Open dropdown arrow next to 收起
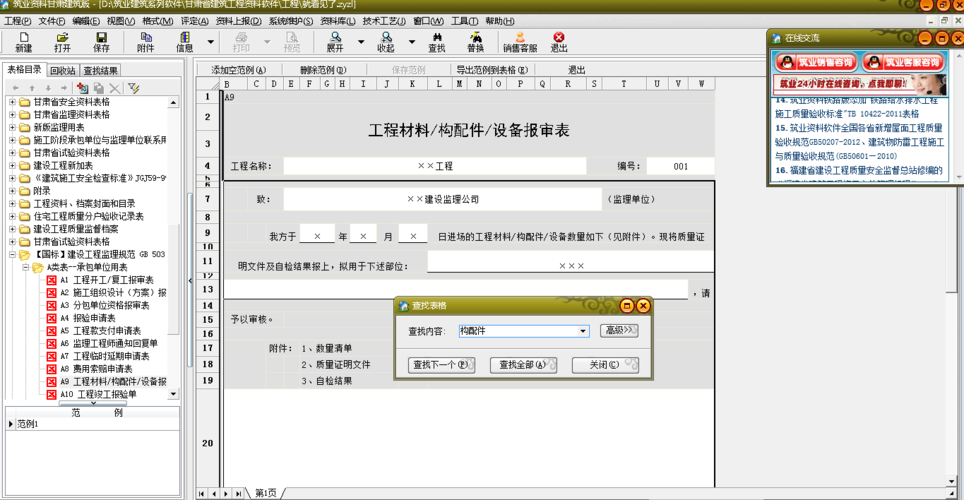This screenshot has height=500, width=964. (412, 42)
